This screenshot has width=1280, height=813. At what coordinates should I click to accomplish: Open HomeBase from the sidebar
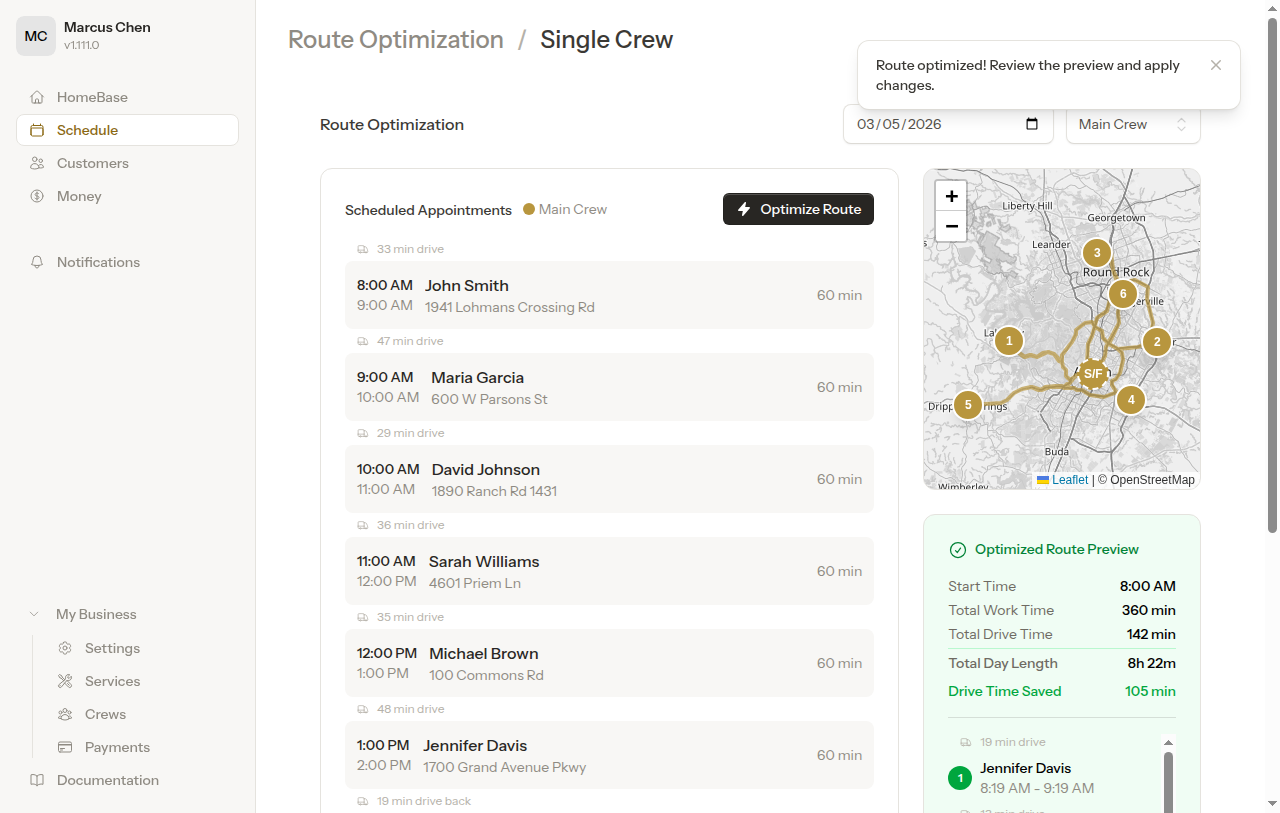point(127,97)
